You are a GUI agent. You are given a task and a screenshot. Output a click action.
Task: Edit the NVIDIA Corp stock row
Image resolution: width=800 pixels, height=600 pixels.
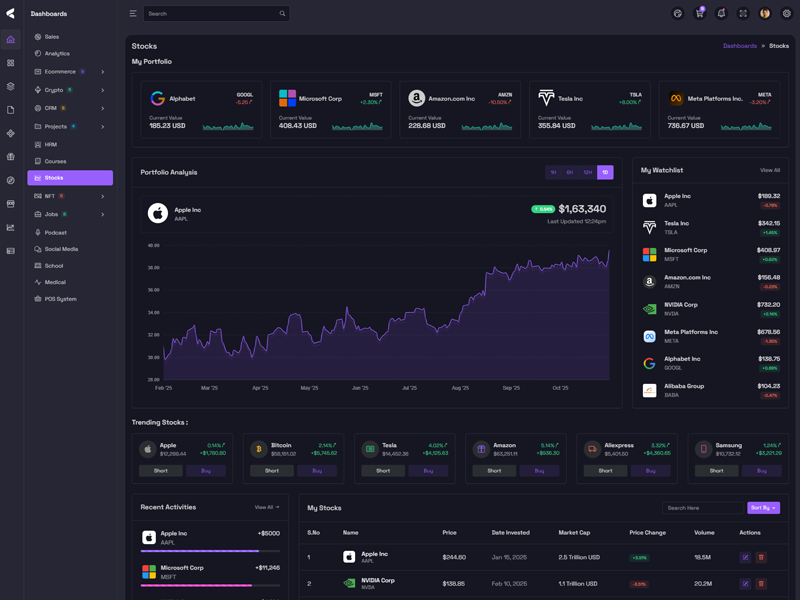(745, 583)
